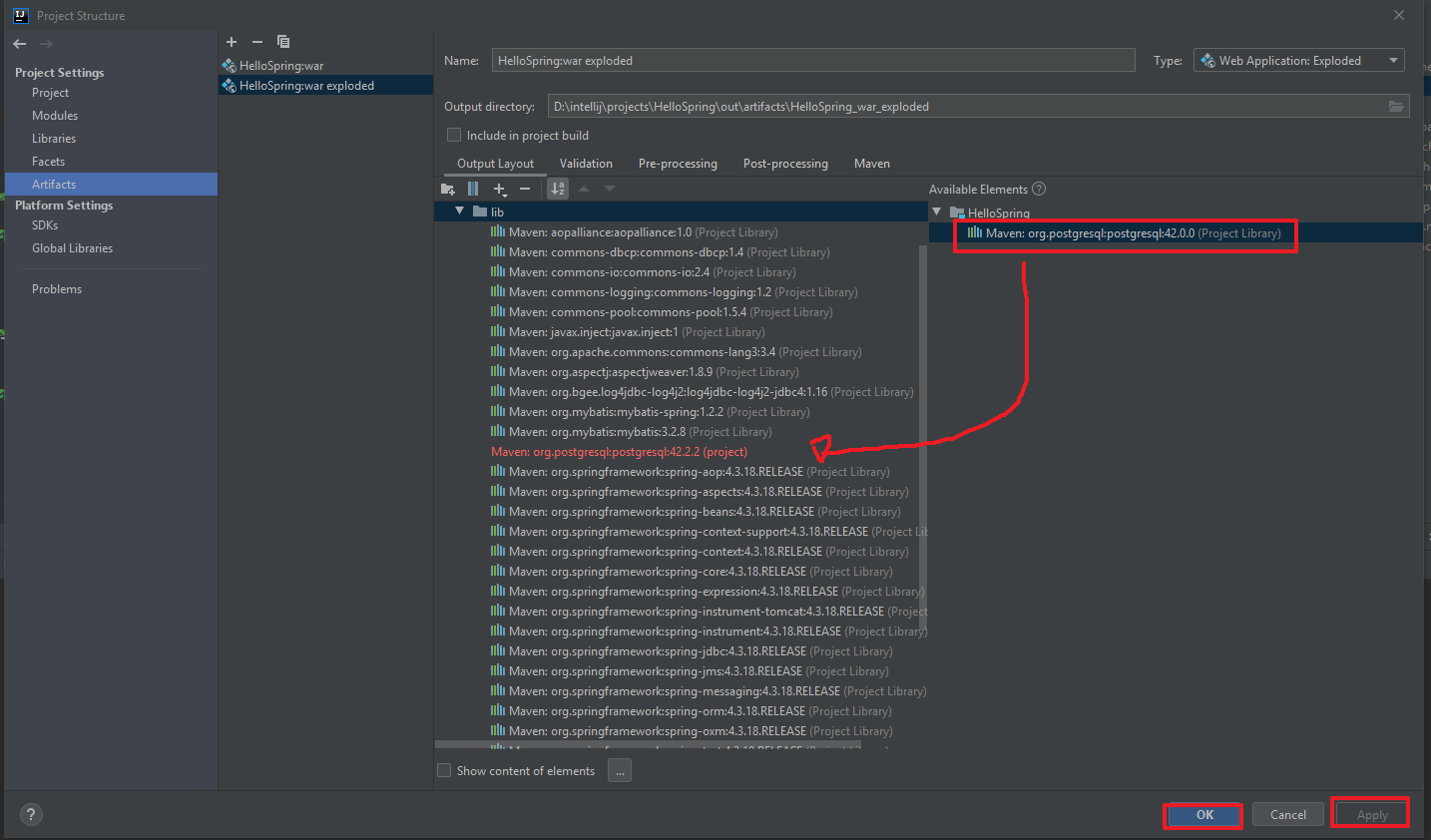Open the add copy of dropdown

(500, 189)
